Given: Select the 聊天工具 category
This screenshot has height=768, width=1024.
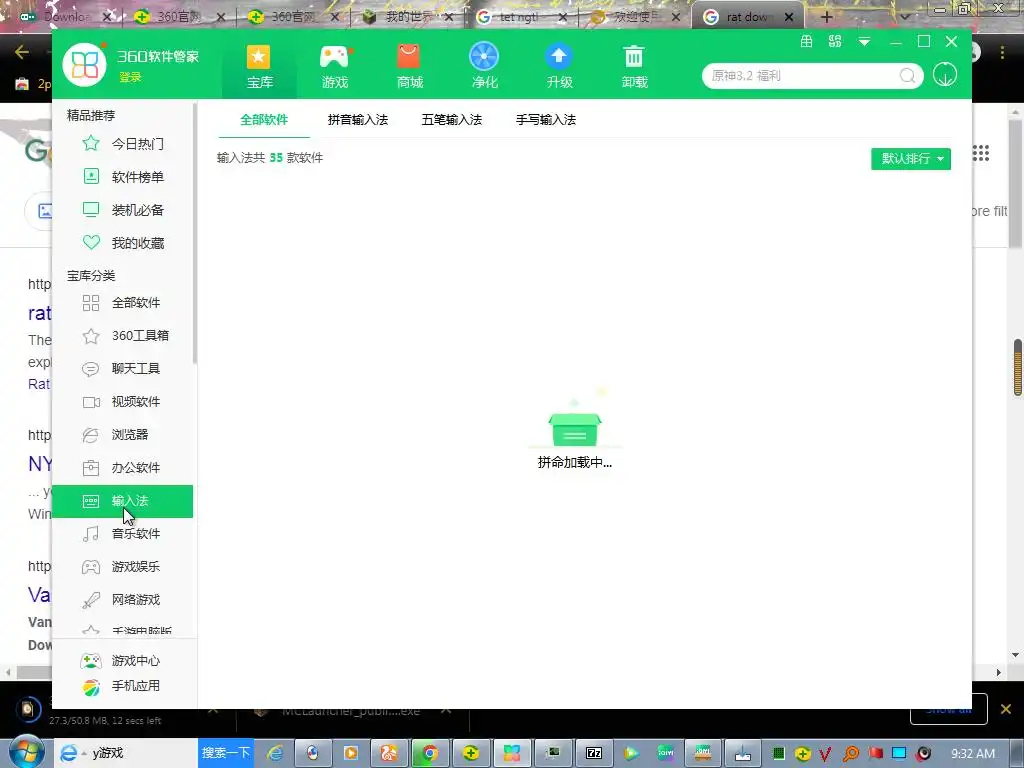Looking at the screenshot, I should pyautogui.click(x=123, y=368).
